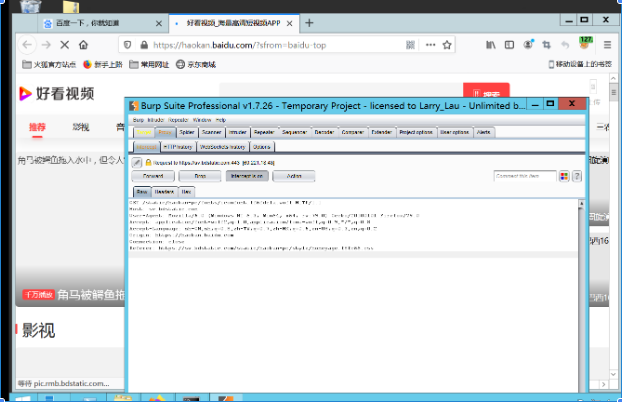Click the site security padlock in address bar
The image size is (622, 402).
[x=144, y=45]
